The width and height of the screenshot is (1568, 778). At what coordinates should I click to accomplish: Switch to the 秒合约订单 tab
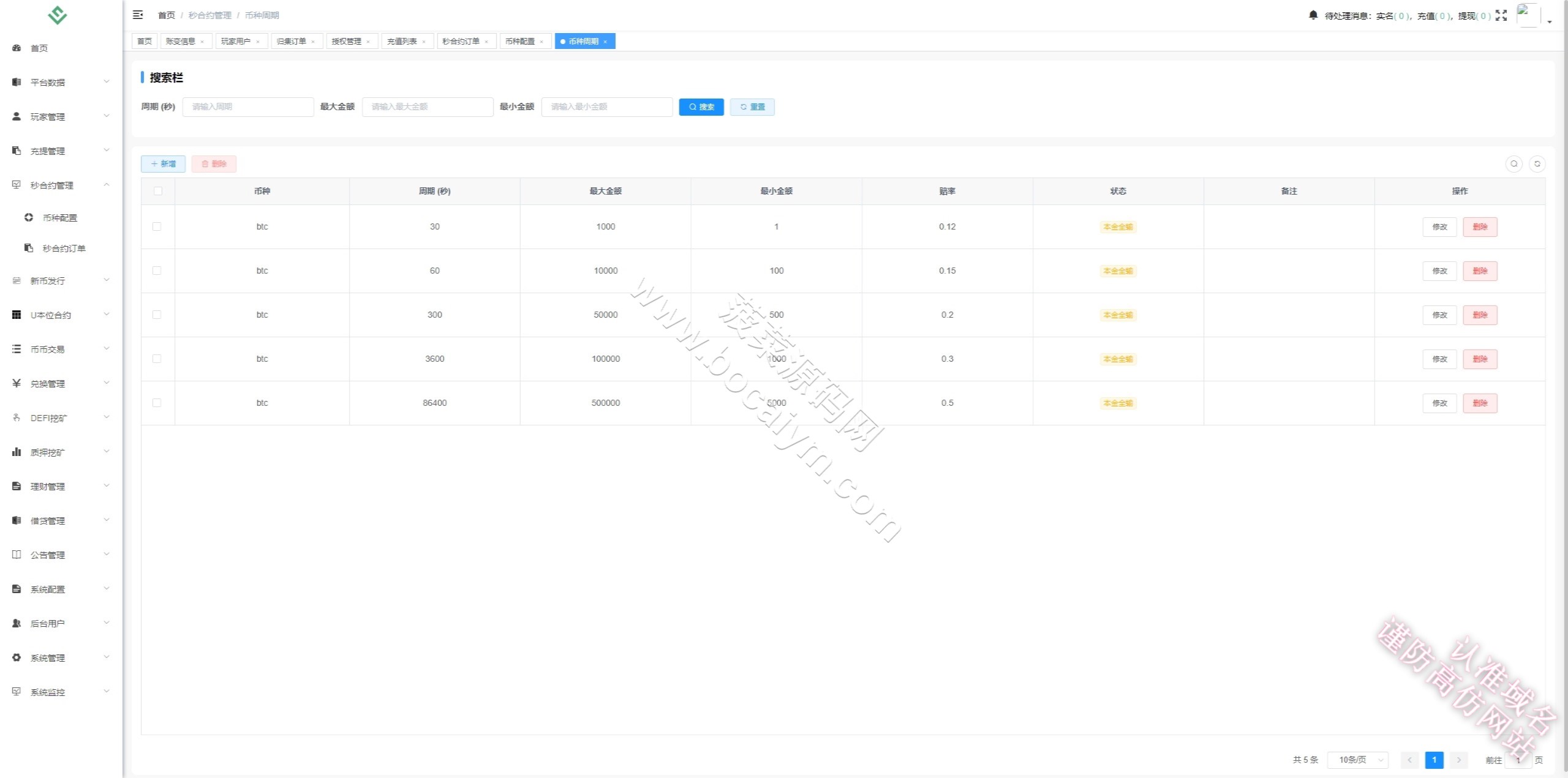click(x=466, y=41)
